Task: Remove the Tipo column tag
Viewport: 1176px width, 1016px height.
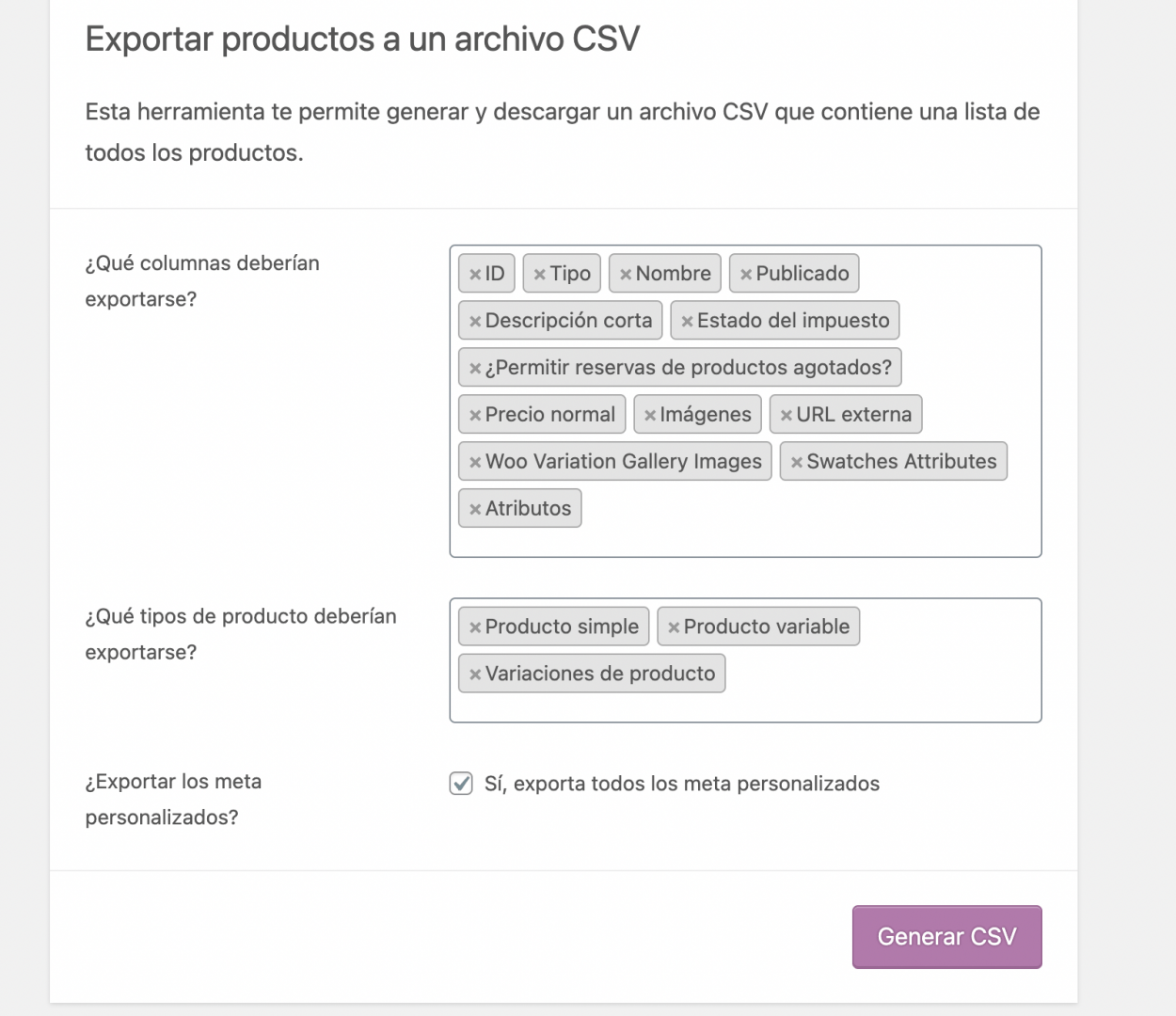Action: click(539, 275)
